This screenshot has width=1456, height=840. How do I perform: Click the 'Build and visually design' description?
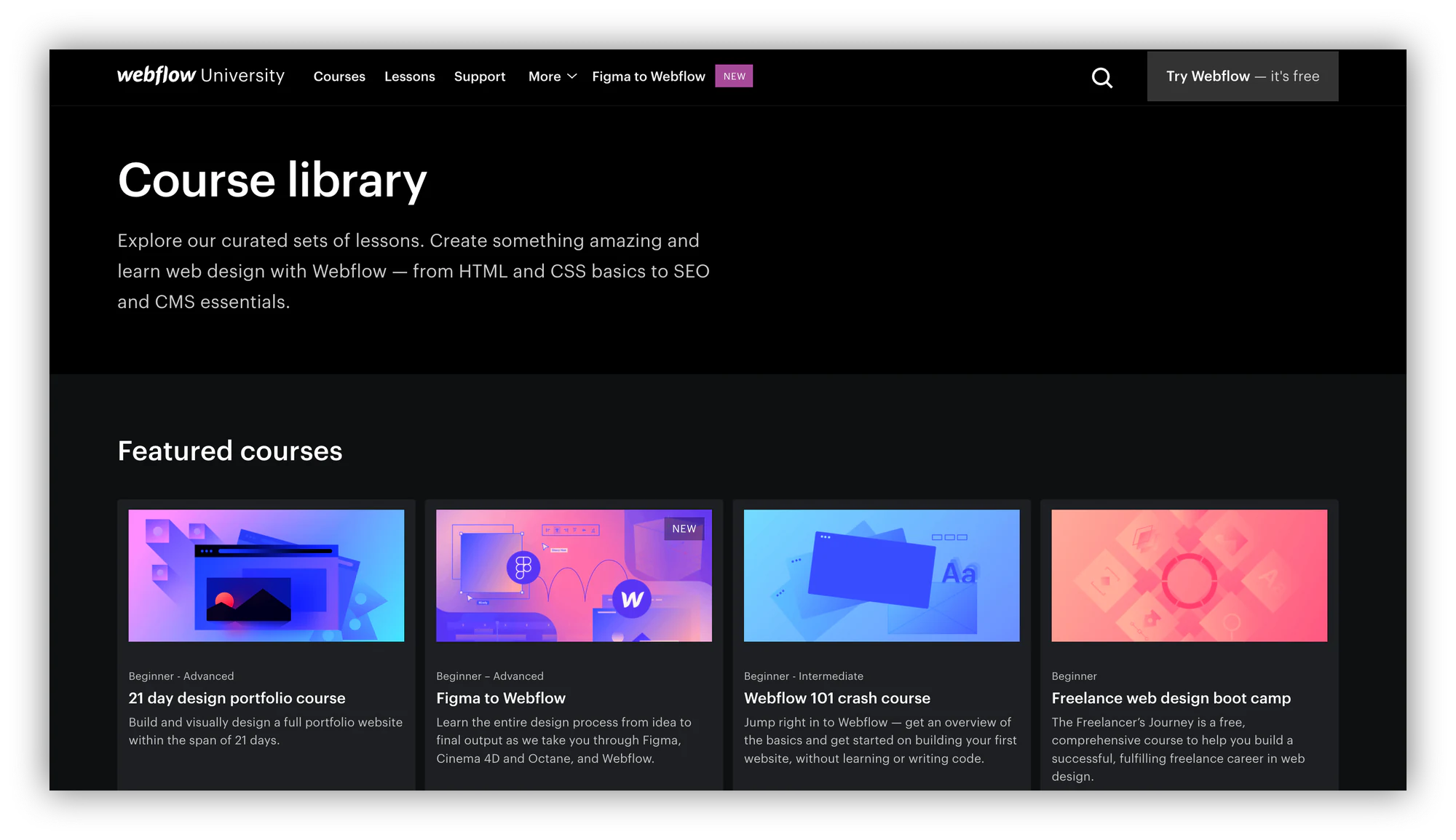[x=266, y=731]
